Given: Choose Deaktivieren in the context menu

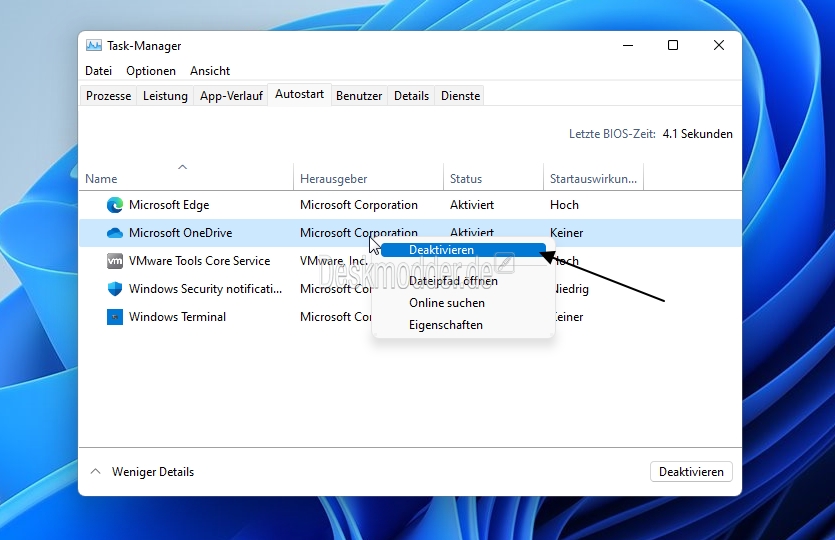Looking at the screenshot, I should tap(463, 250).
